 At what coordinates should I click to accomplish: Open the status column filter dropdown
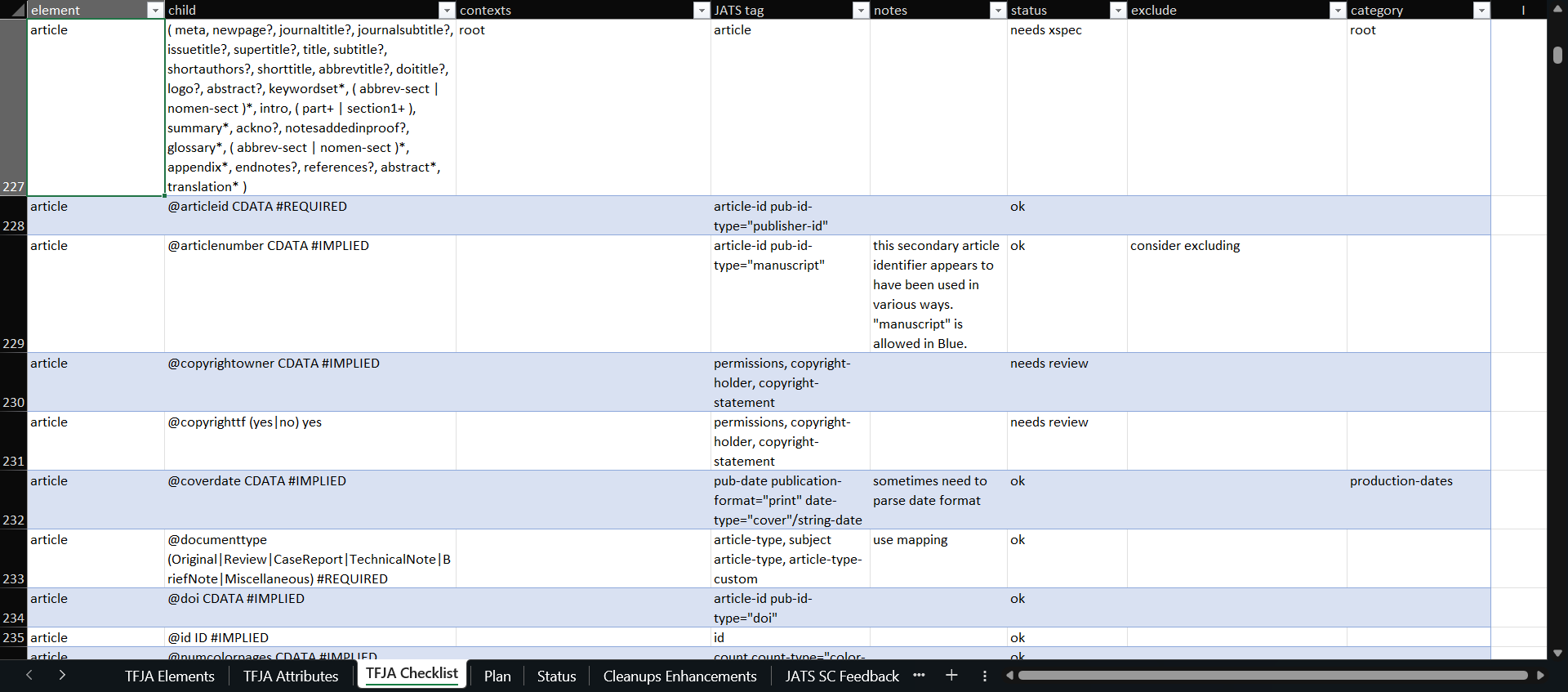(x=1117, y=11)
